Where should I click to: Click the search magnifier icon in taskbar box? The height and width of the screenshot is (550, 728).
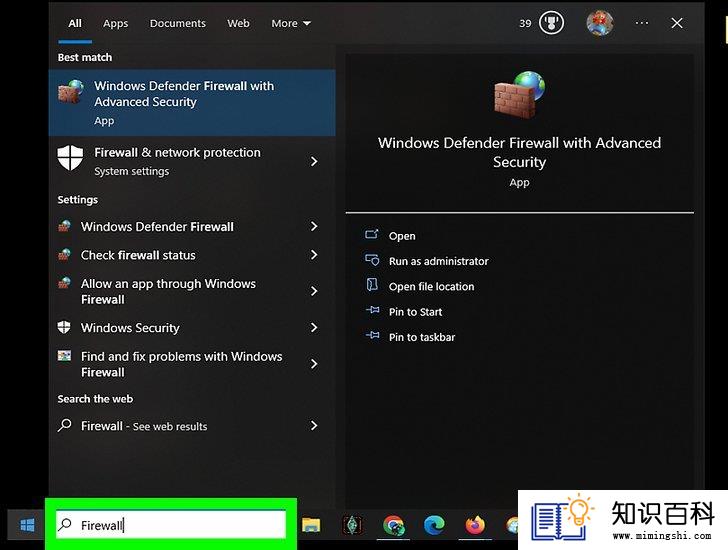point(65,524)
